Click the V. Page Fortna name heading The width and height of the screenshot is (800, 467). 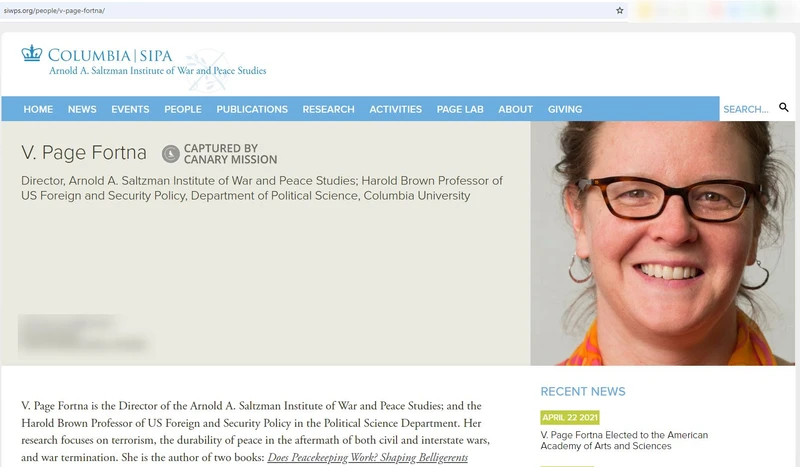click(x=84, y=153)
